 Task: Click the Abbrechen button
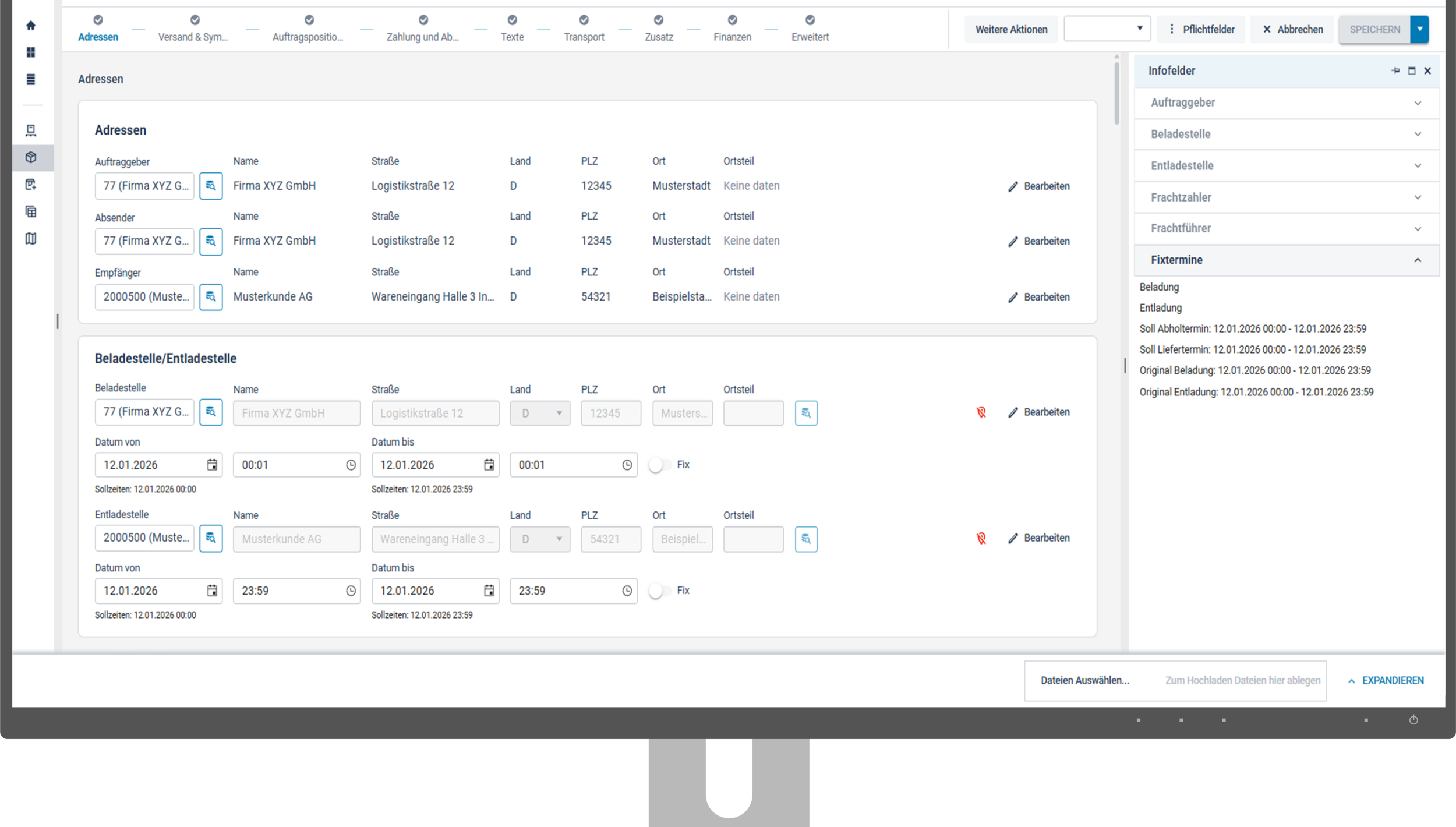tap(1292, 29)
